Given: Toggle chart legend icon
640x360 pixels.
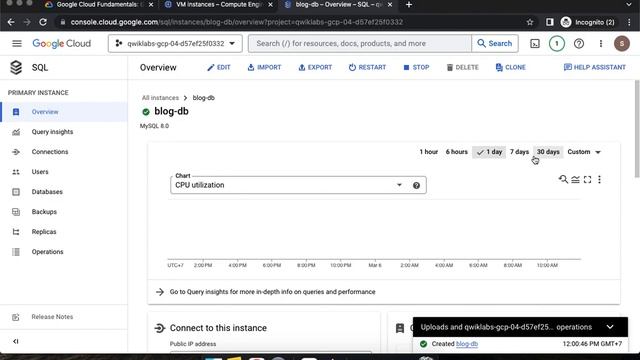Looking at the screenshot, I should [576, 179].
